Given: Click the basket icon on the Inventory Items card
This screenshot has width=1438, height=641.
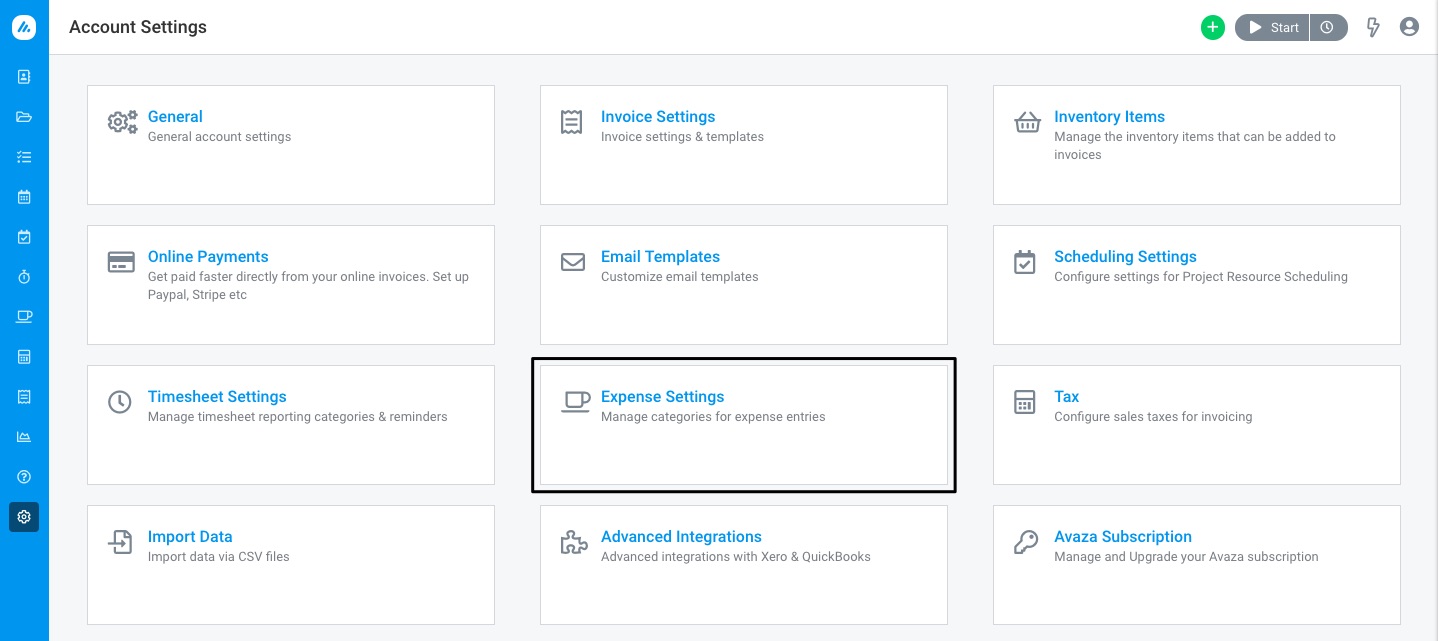Looking at the screenshot, I should point(1027,122).
